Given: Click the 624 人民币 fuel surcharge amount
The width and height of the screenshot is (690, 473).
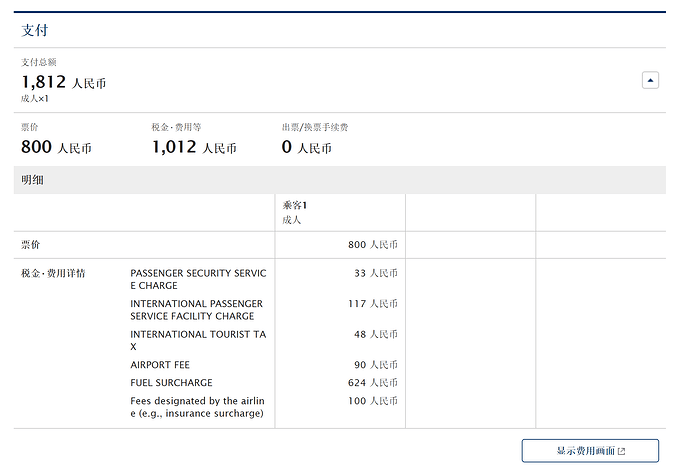Looking at the screenshot, I should [372, 383].
